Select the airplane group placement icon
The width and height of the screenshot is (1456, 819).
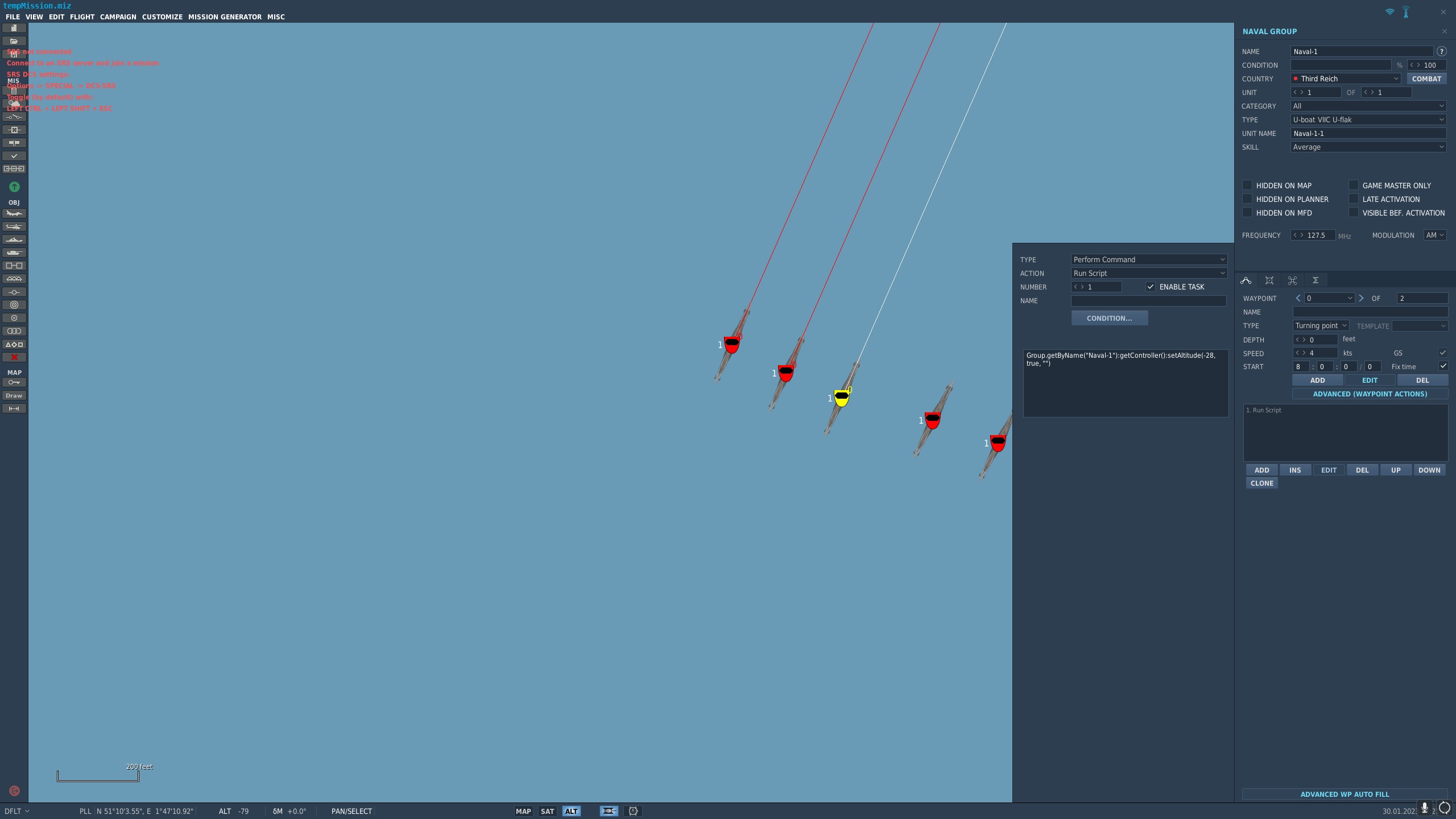[x=14, y=214]
